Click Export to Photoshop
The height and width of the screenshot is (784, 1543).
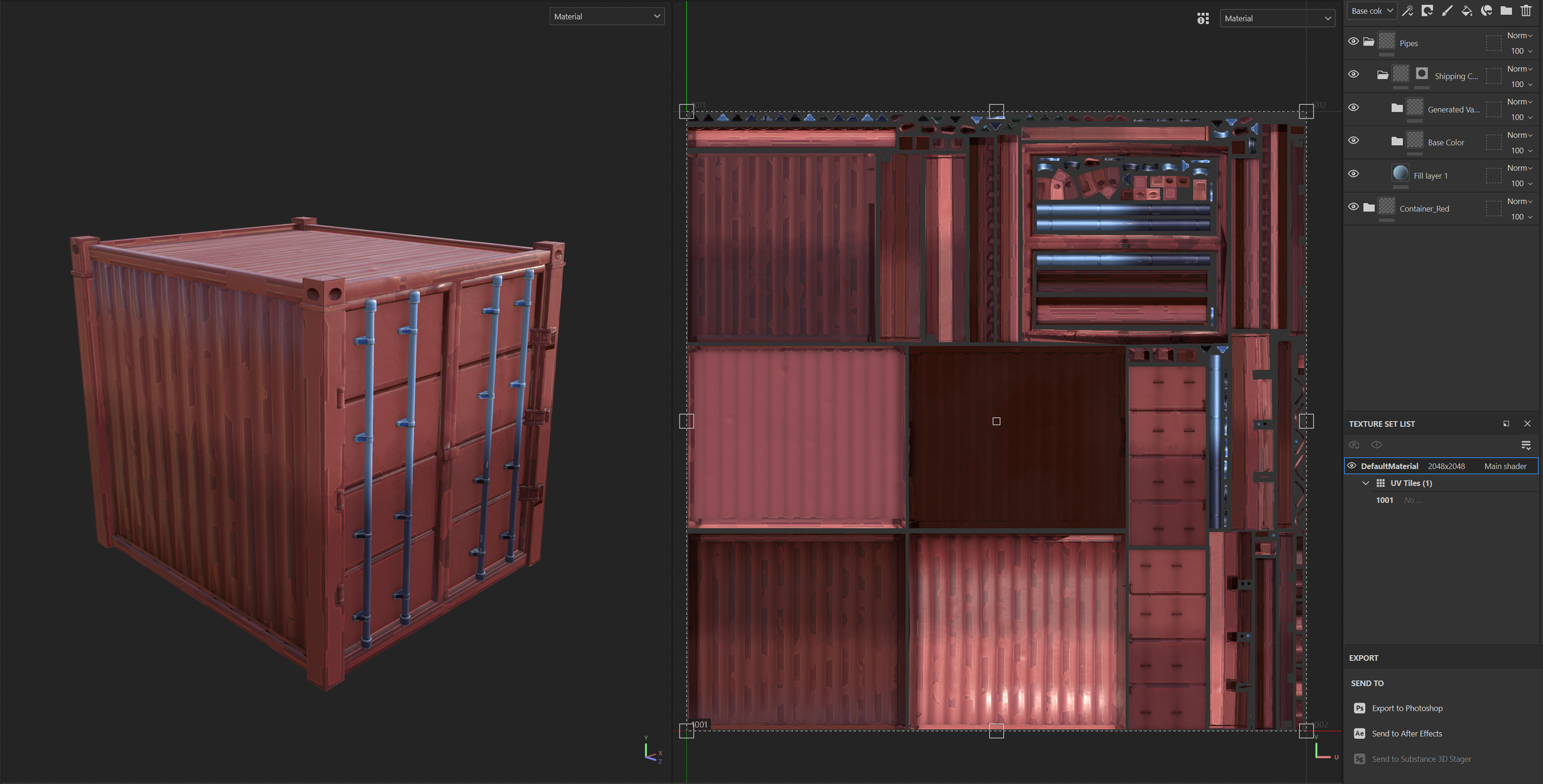(x=1407, y=708)
